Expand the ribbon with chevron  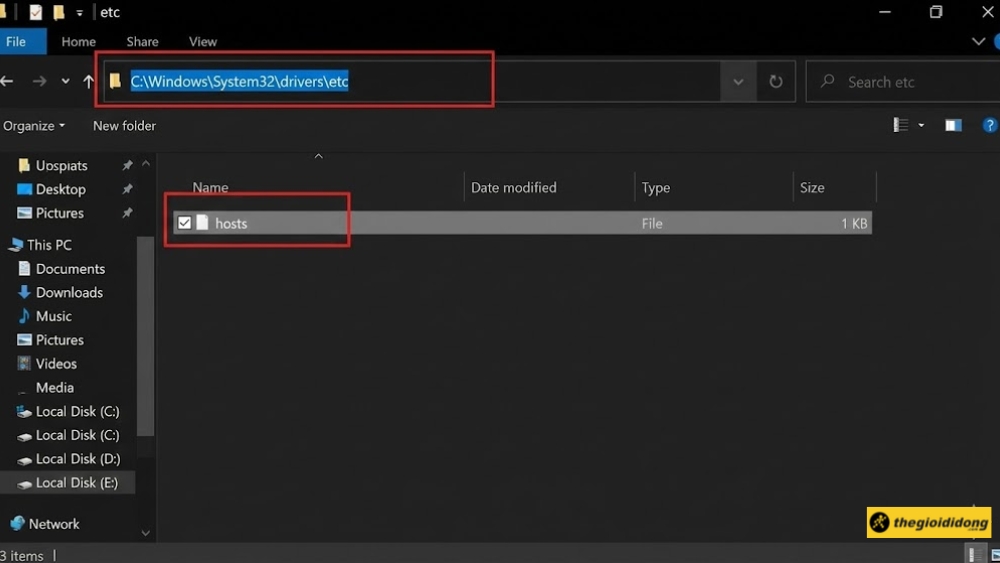(x=978, y=41)
